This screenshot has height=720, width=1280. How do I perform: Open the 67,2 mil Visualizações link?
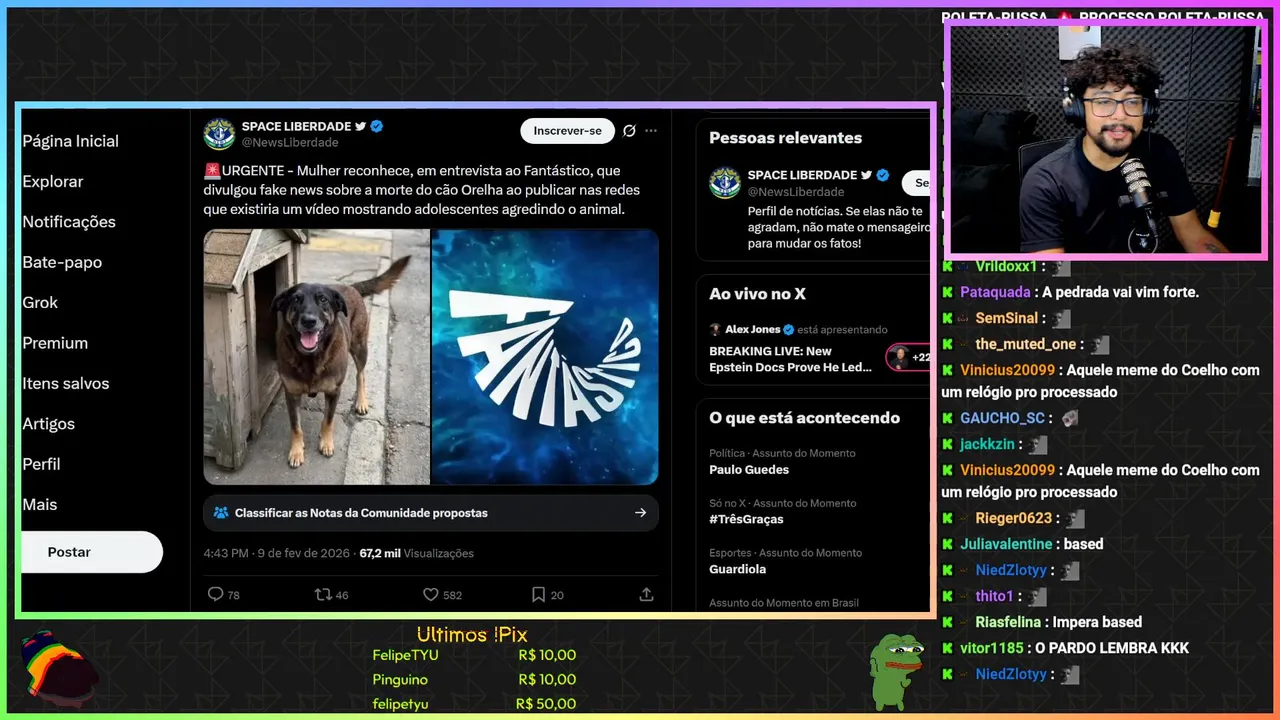pyautogui.click(x=417, y=553)
